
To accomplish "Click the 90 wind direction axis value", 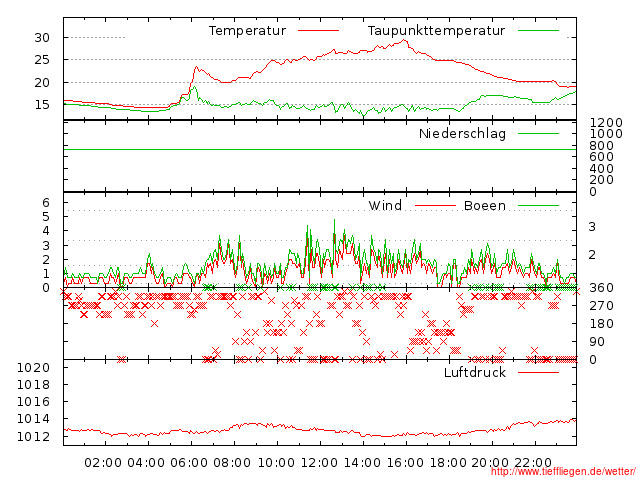I will pyautogui.click(x=597, y=342).
